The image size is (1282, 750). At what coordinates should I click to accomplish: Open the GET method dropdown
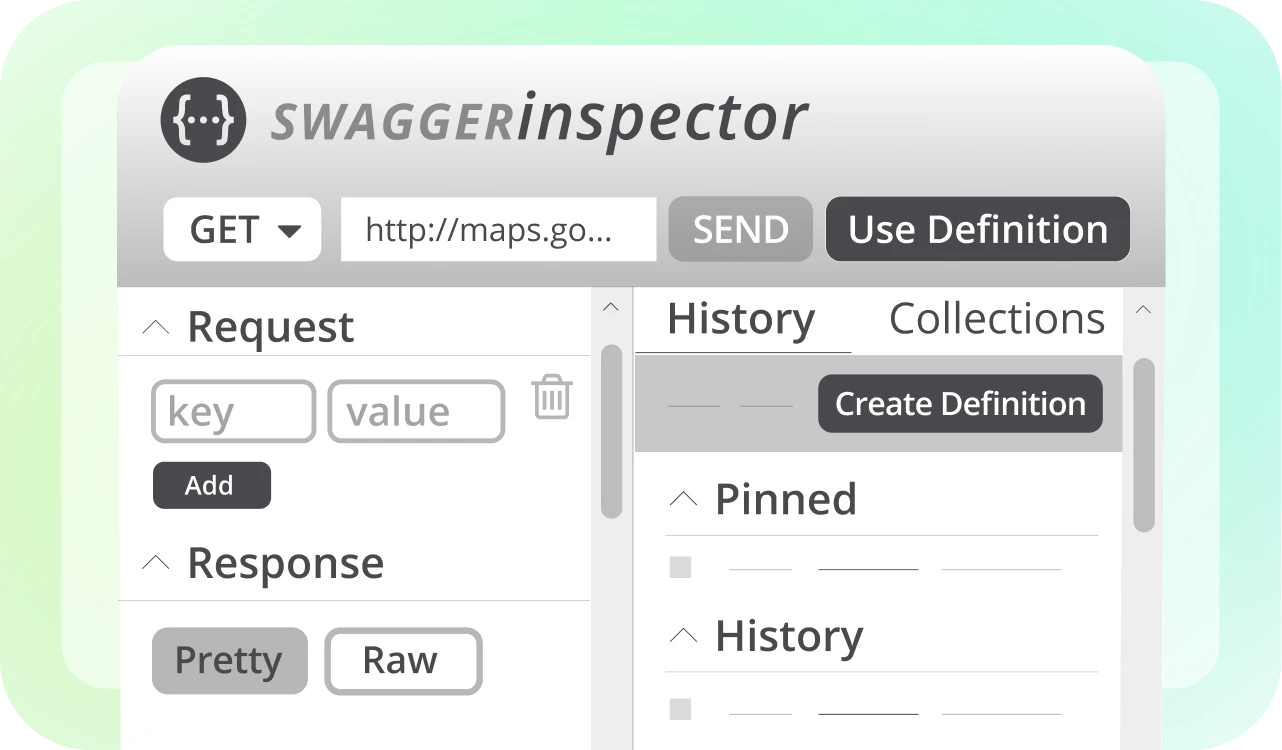click(x=243, y=230)
